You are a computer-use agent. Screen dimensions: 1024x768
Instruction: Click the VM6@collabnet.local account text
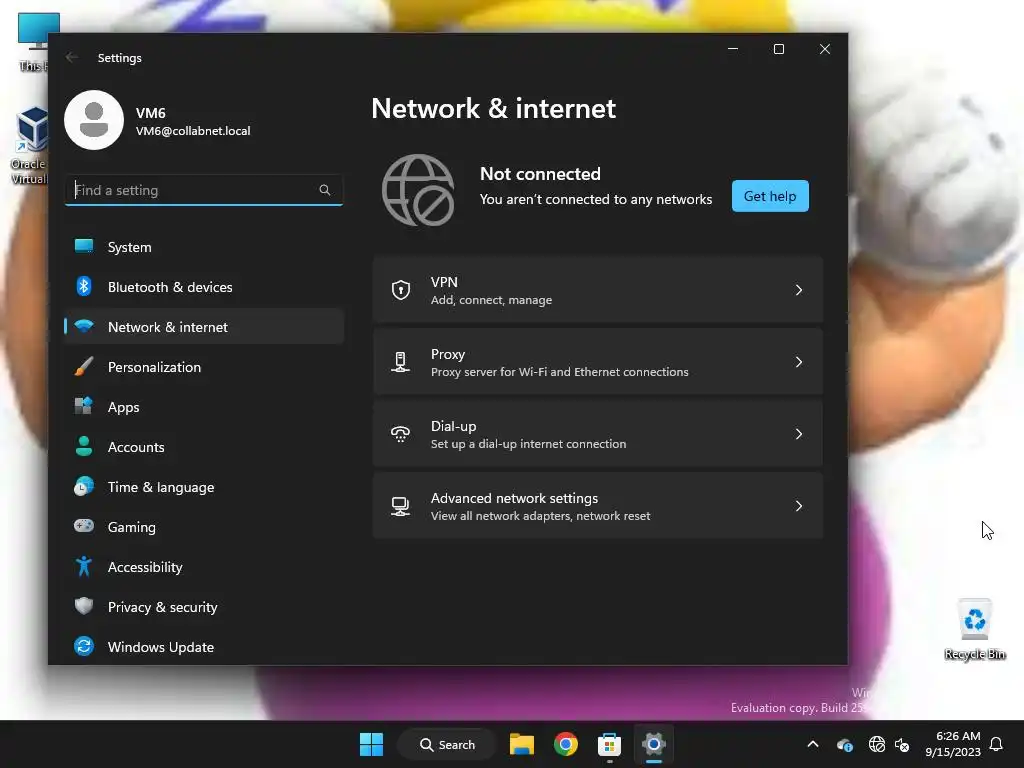[x=193, y=131]
